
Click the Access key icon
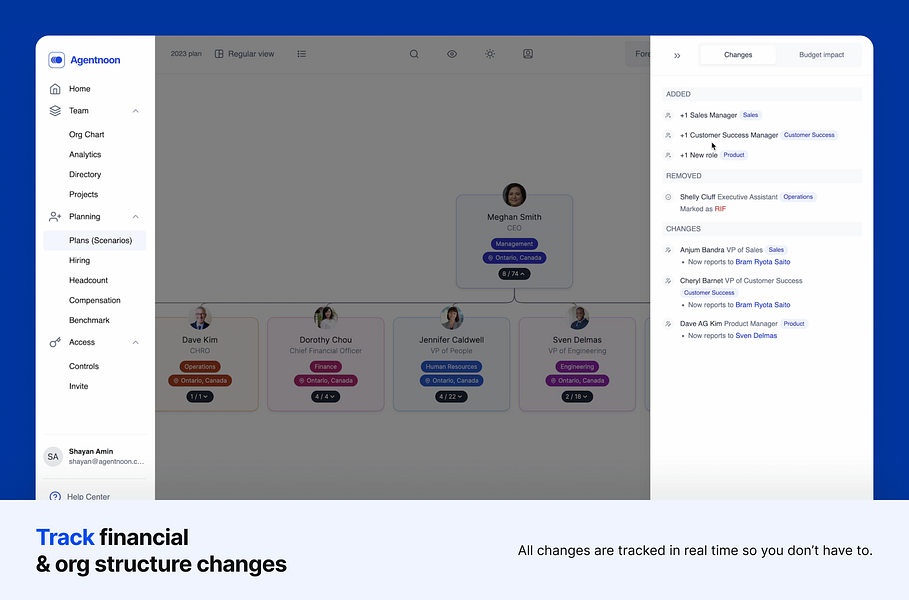(55, 343)
